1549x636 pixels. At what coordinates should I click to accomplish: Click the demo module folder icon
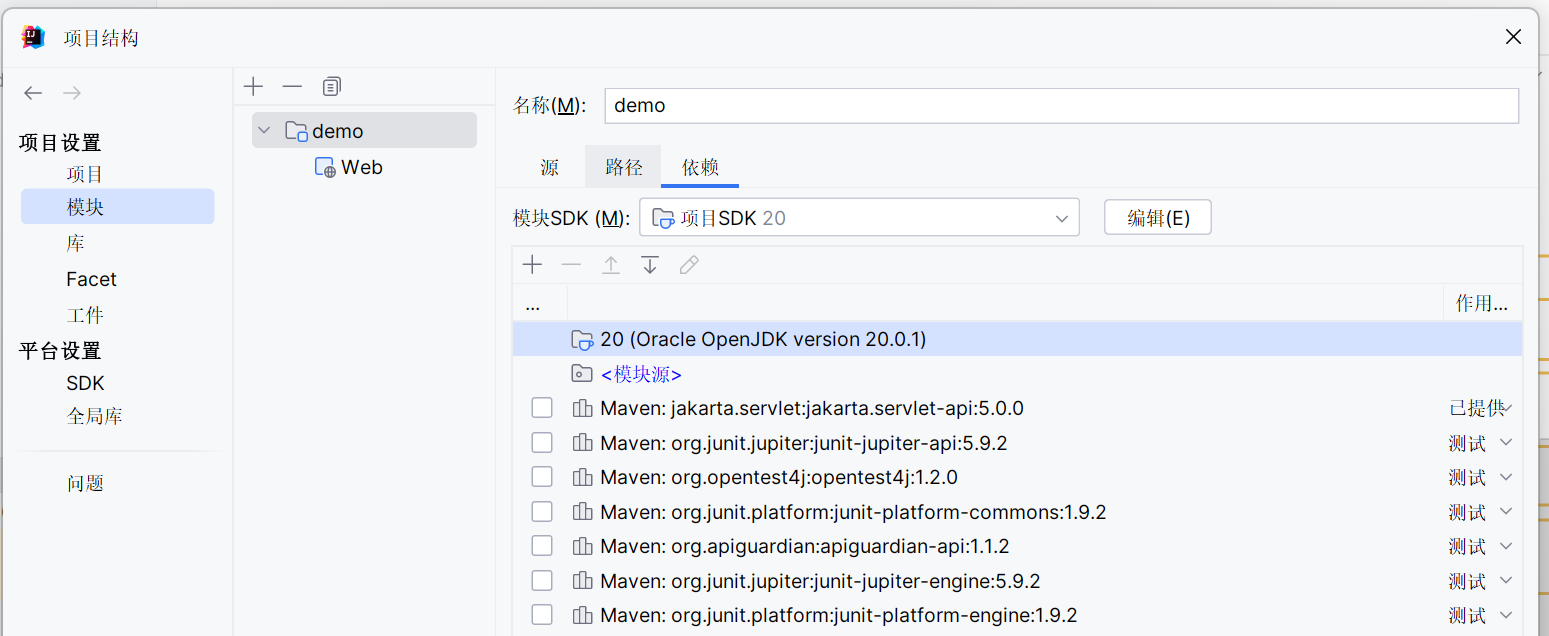pos(296,131)
